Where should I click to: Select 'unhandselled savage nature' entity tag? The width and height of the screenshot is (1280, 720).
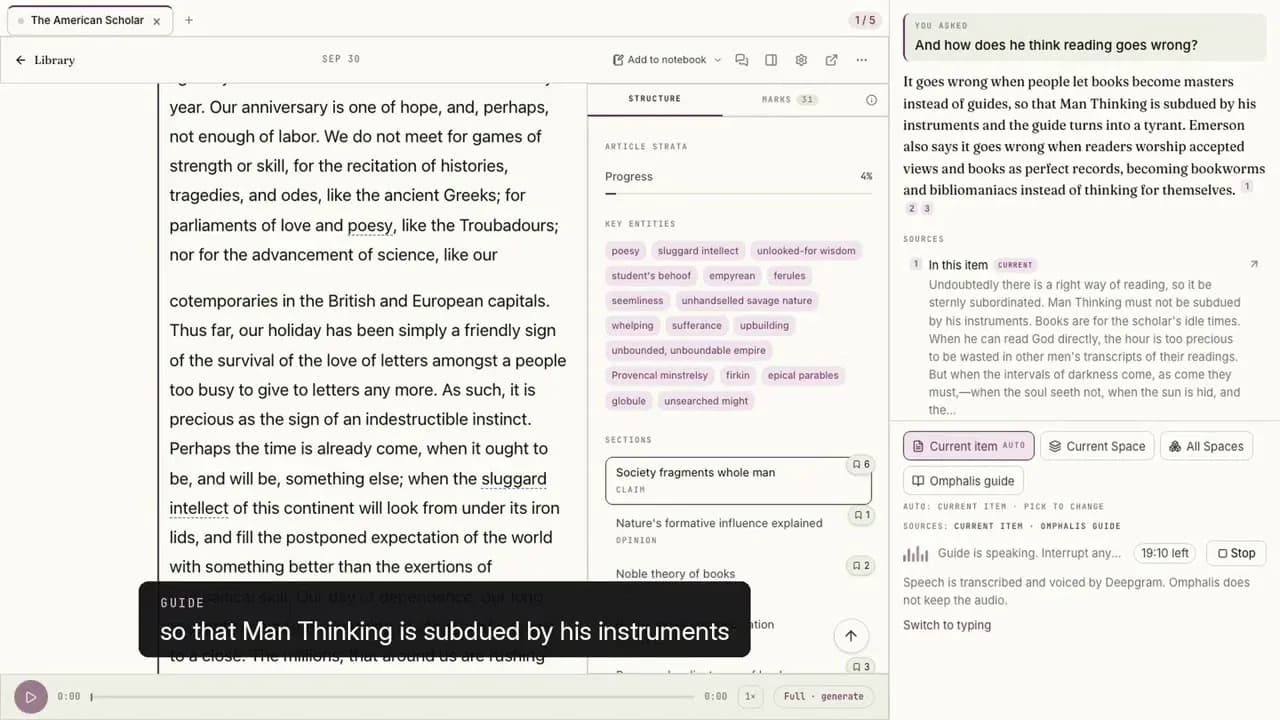(746, 301)
